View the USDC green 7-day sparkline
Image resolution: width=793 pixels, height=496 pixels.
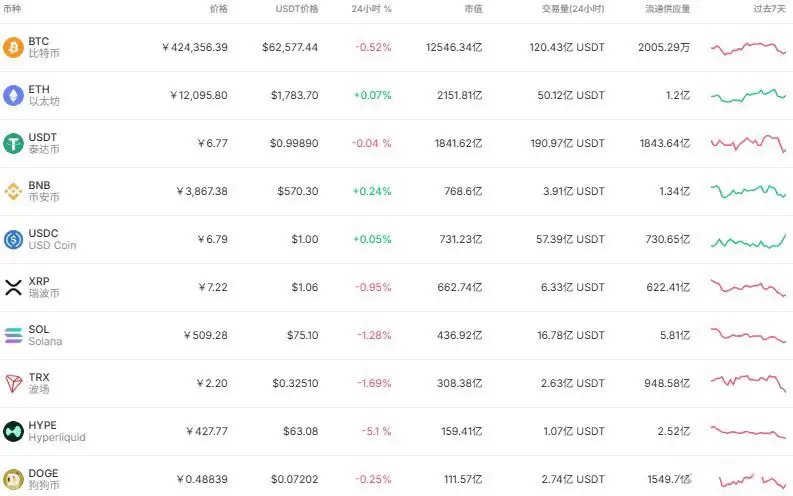click(748, 241)
